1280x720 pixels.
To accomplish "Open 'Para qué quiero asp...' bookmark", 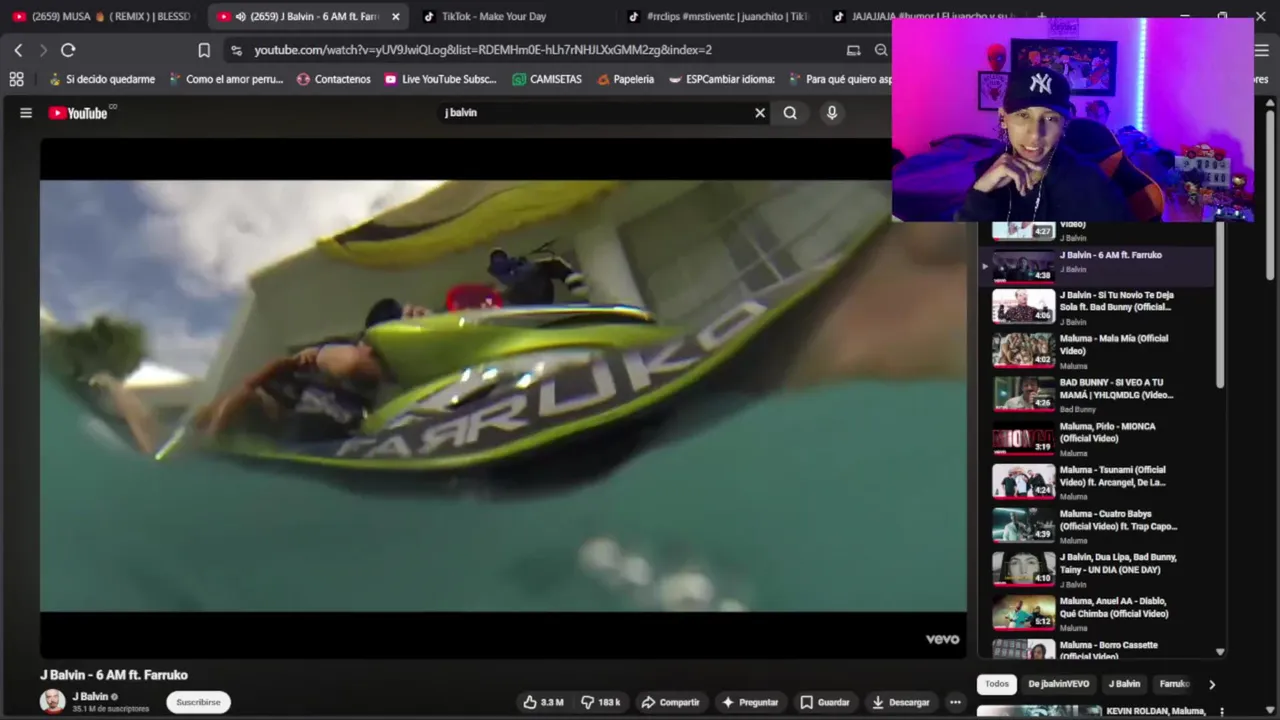I will tap(840, 79).
